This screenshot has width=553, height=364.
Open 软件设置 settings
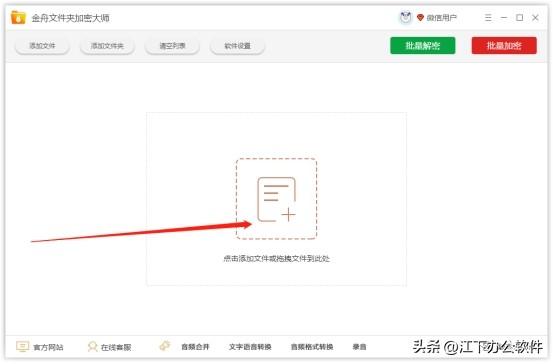237,46
